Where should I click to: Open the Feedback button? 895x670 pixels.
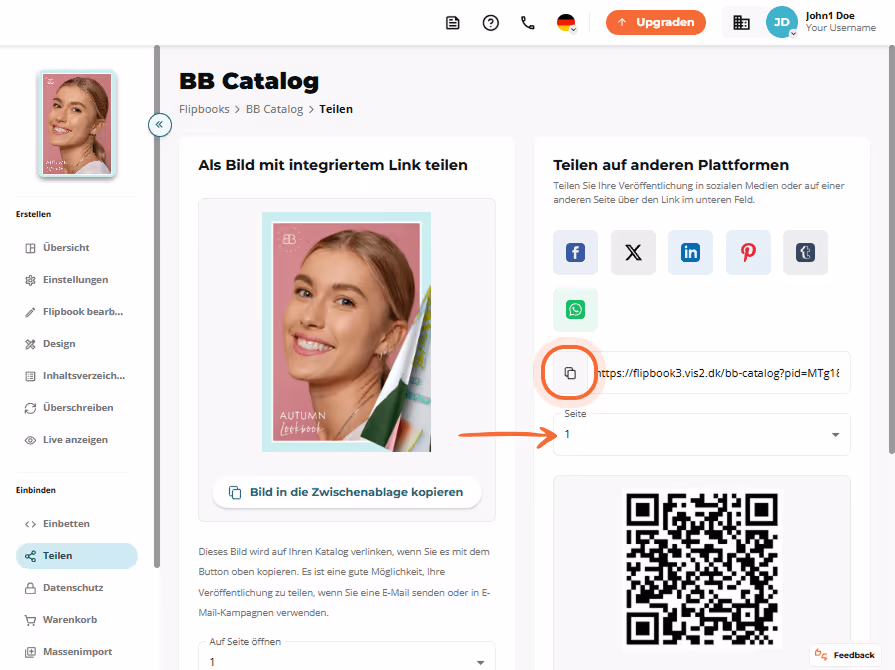pyautogui.click(x=845, y=655)
